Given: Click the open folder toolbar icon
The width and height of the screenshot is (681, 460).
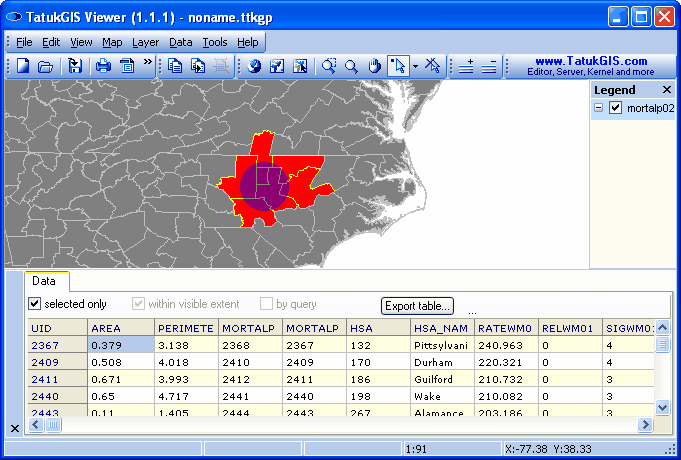Looking at the screenshot, I should pyautogui.click(x=45, y=66).
